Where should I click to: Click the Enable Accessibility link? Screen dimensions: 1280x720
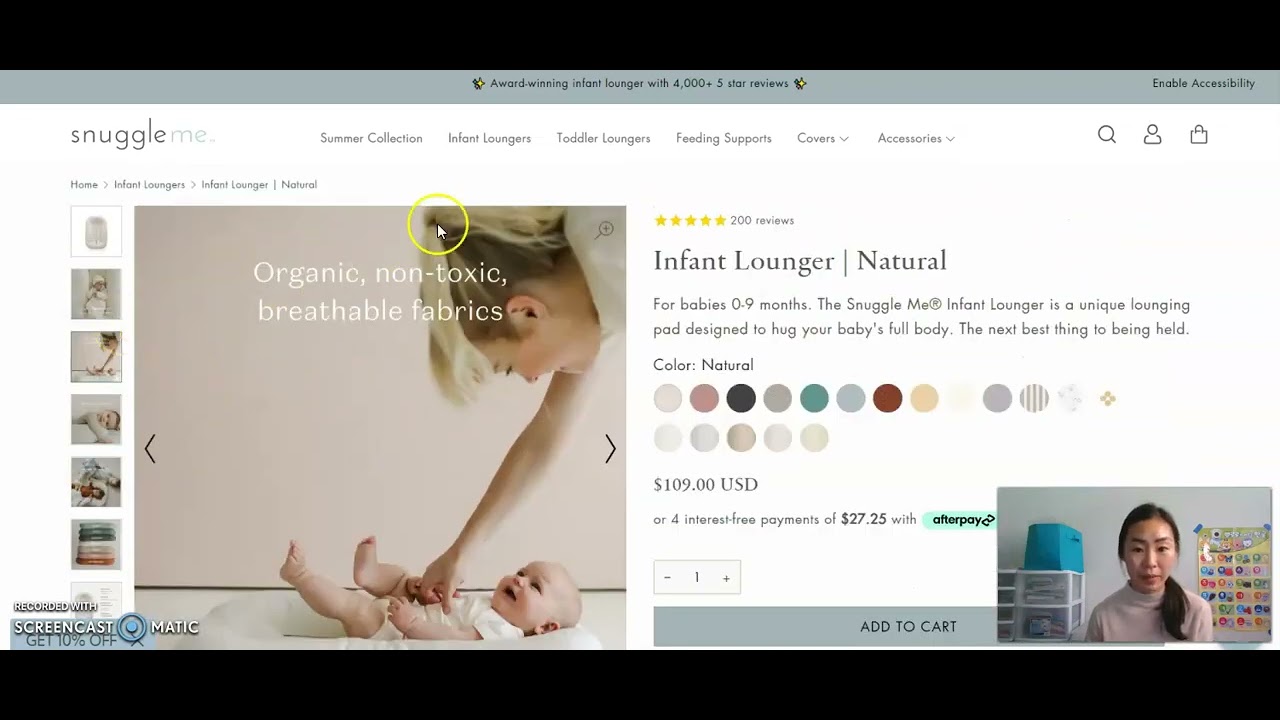pyautogui.click(x=1203, y=84)
